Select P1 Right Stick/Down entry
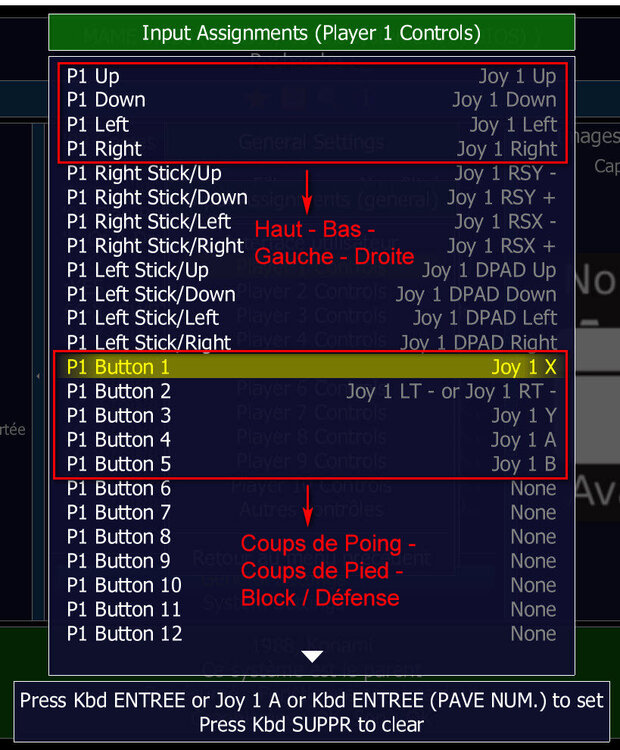The image size is (620, 750). click(x=311, y=198)
